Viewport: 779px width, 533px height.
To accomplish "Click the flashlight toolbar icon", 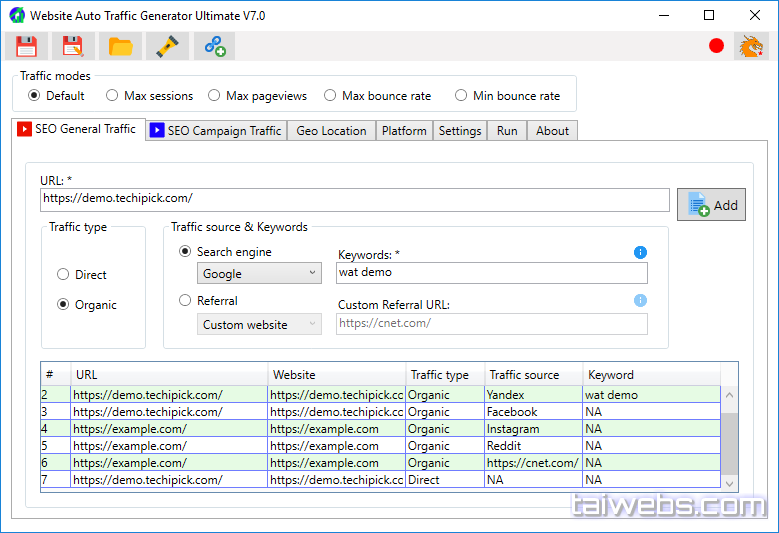I will click(166, 46).
